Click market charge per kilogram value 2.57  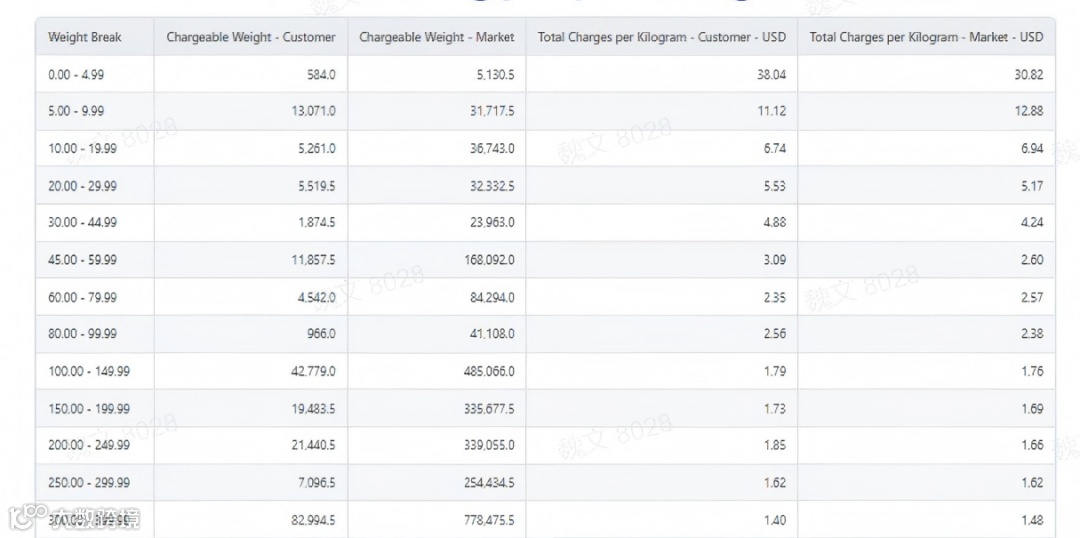[x=1032, y=297]
